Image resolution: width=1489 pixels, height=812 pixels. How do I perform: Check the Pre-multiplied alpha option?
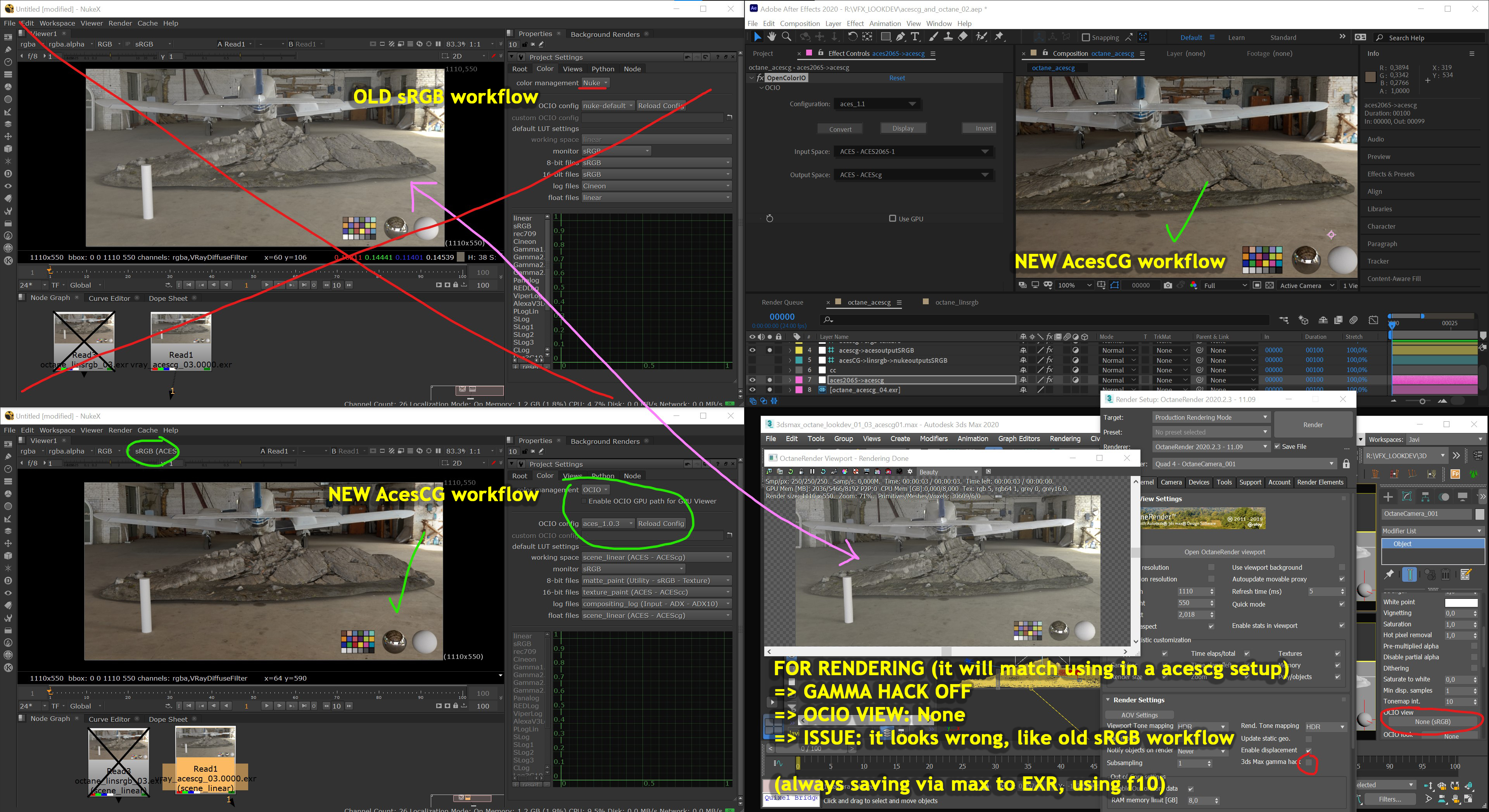click(1474, 646)
